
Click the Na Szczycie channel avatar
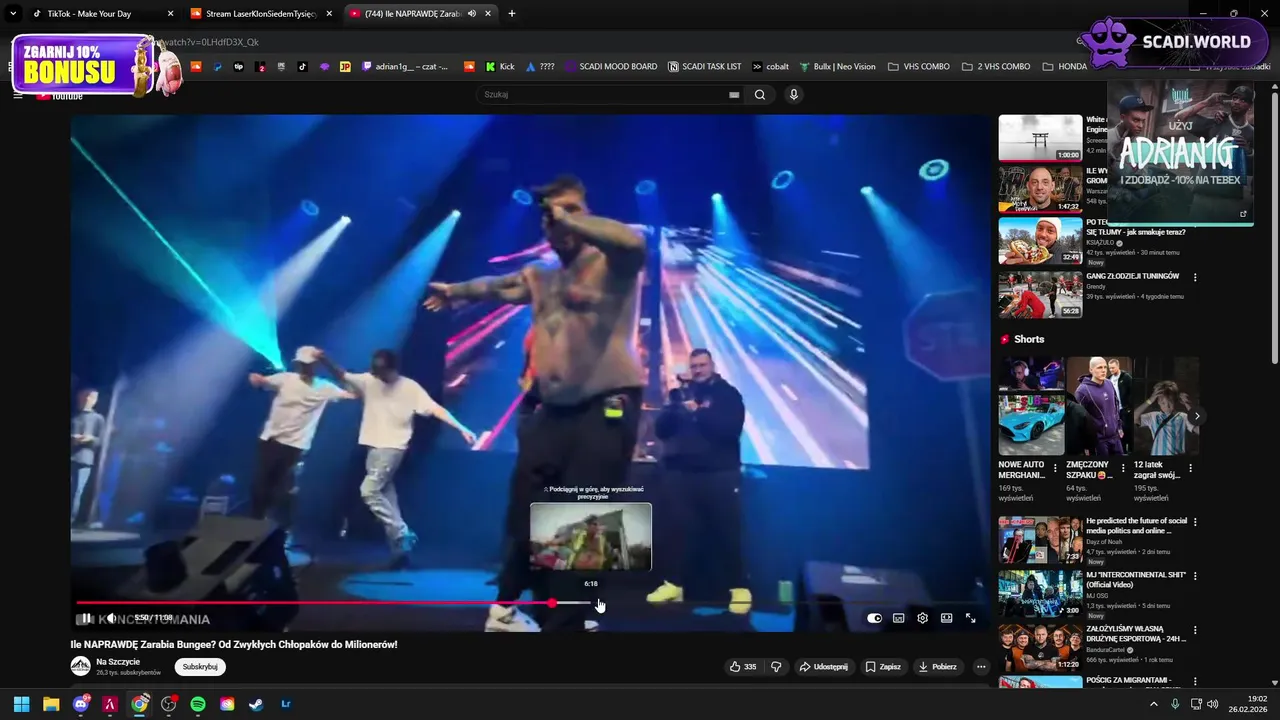pos(80,666)
